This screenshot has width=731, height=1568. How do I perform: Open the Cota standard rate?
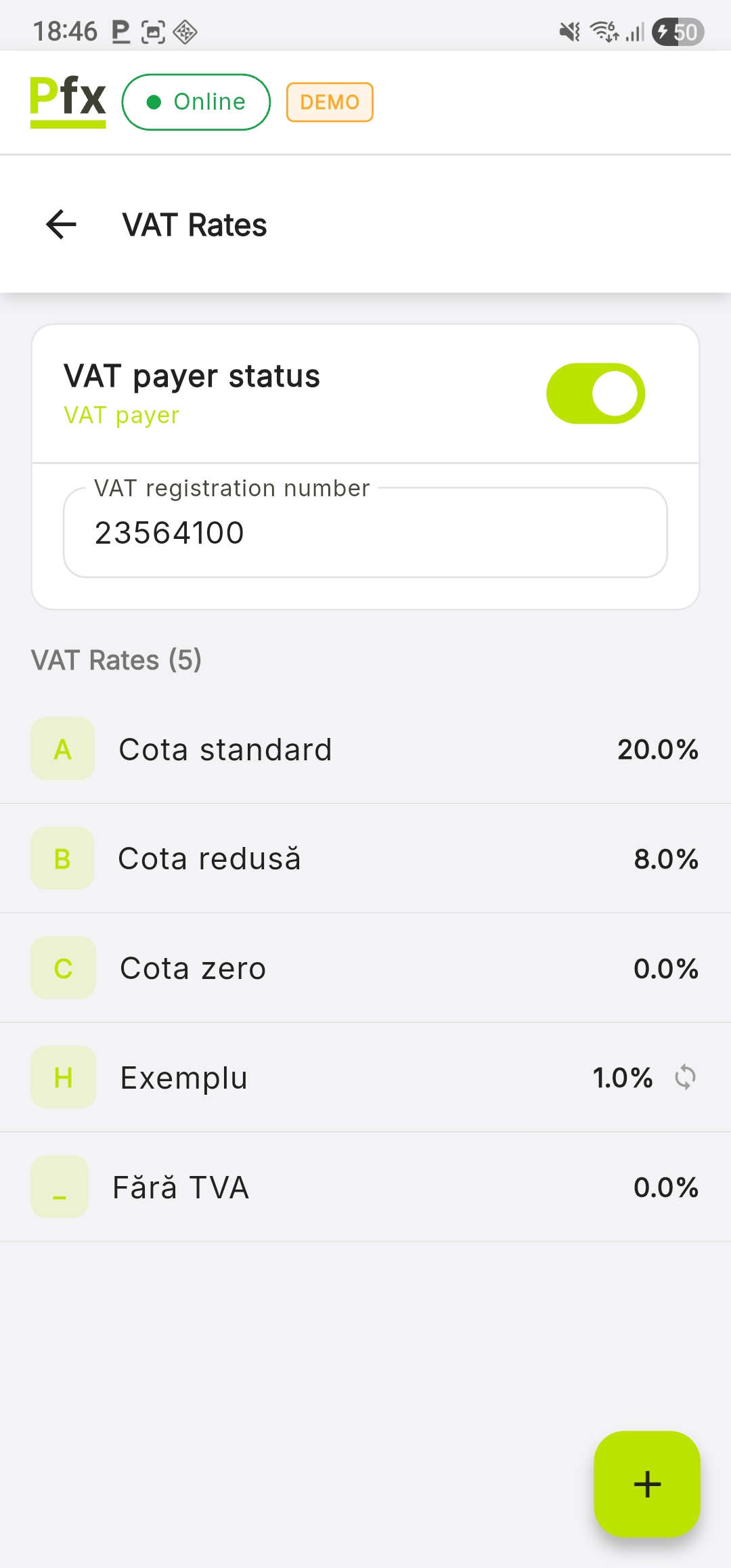coord(365,749)
